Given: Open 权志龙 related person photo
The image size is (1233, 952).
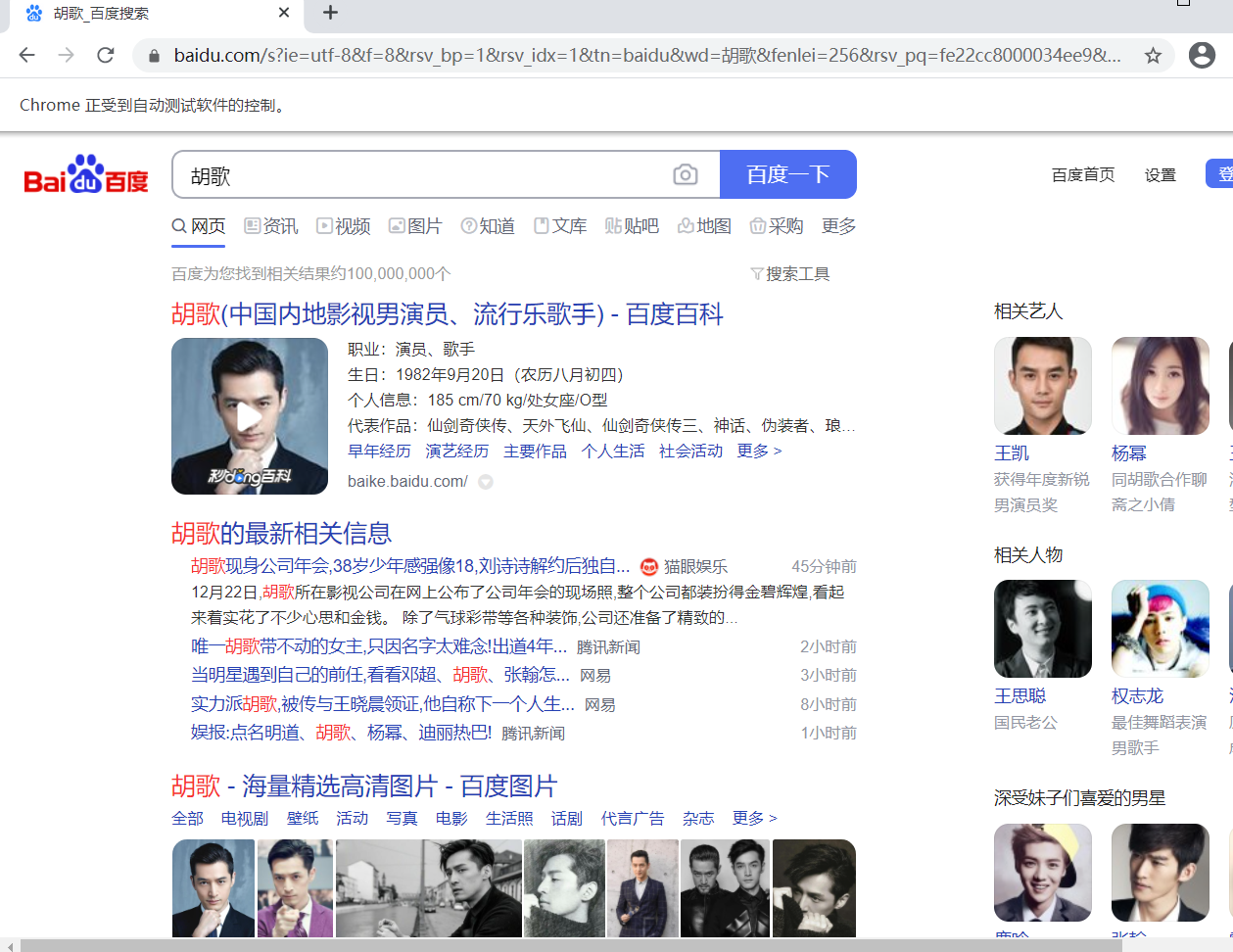Looking at the screenshot, I should [1161, 629].
